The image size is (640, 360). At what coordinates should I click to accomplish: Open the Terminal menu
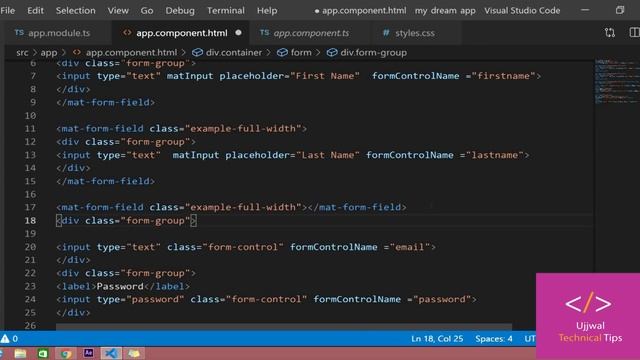click(226, 11)
